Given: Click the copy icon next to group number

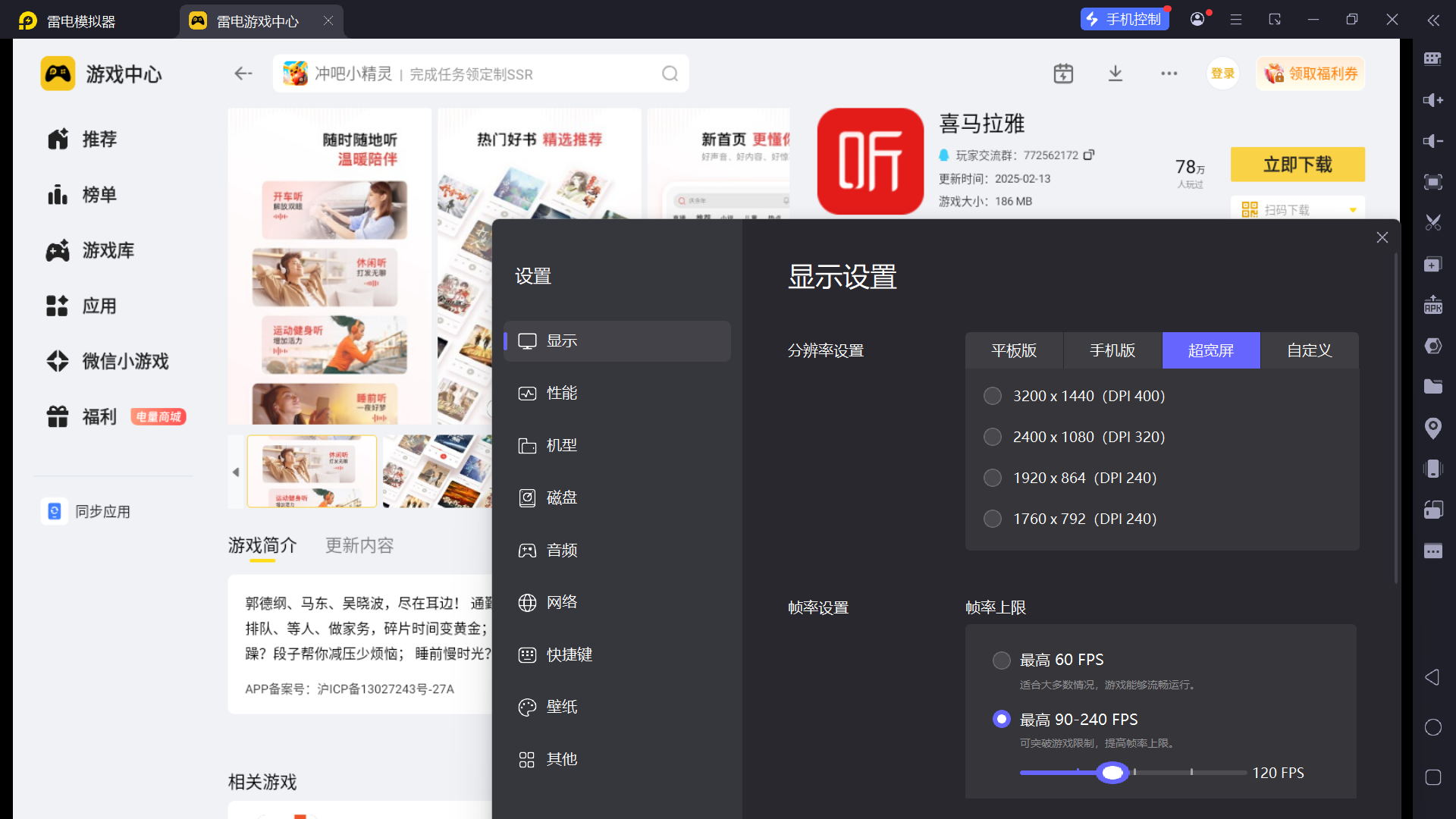Looking at the screenshot, I should pyautogui.click(x=1089, y=155).
